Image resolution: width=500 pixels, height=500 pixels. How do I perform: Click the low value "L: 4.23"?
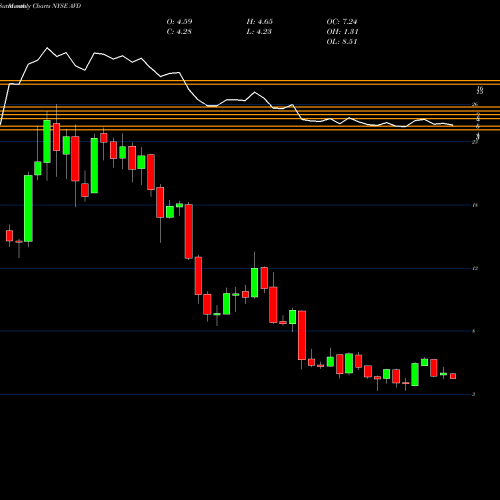[x=259, y=32]
